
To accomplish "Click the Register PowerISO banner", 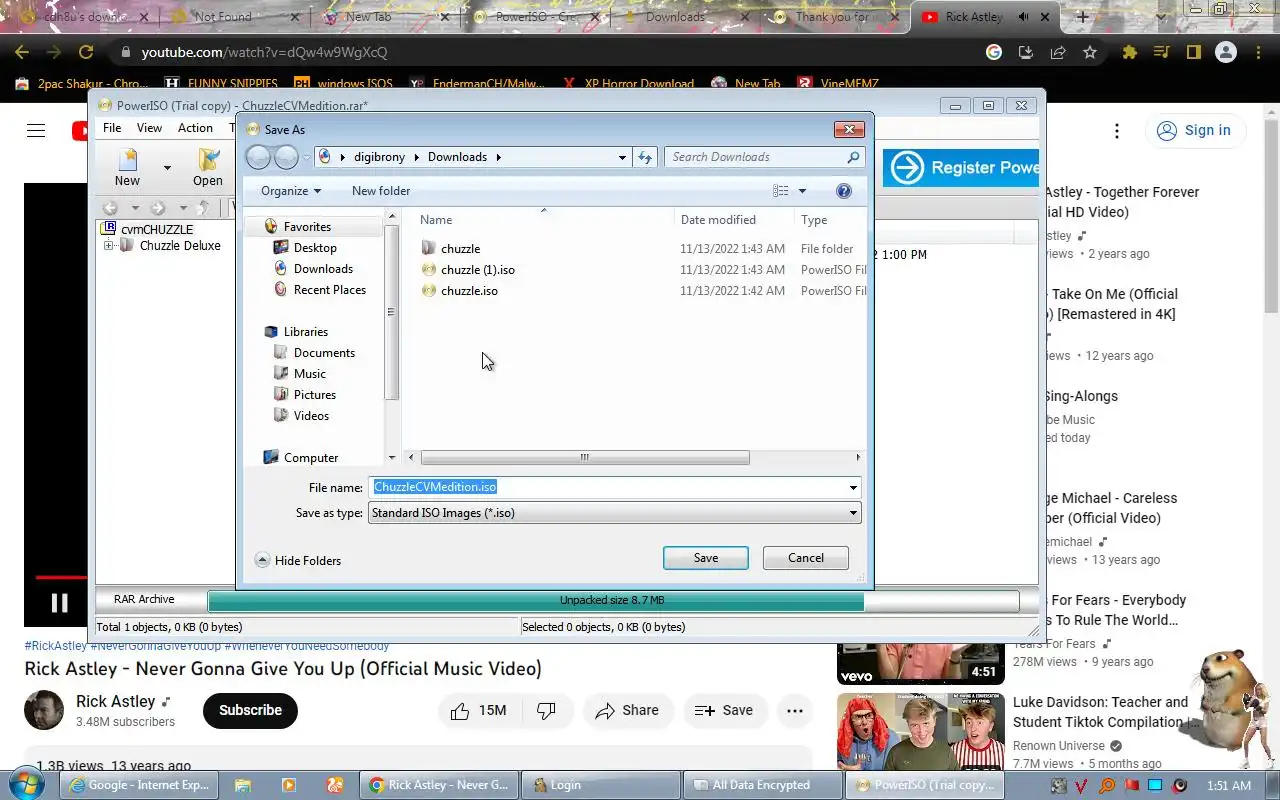I will click(x=960, y=168).
